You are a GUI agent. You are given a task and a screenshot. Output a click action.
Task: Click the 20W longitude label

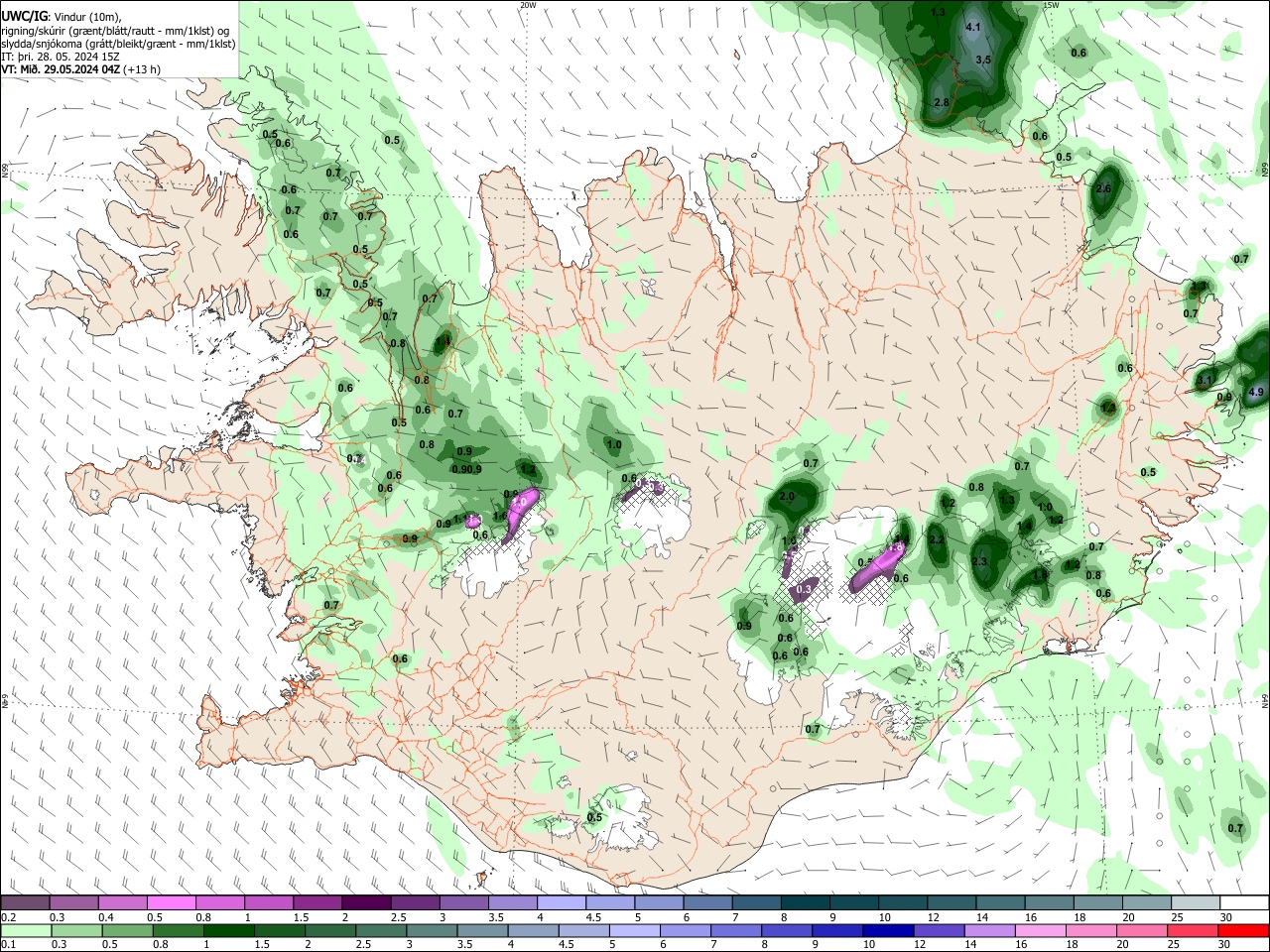(x=528, y=5)
